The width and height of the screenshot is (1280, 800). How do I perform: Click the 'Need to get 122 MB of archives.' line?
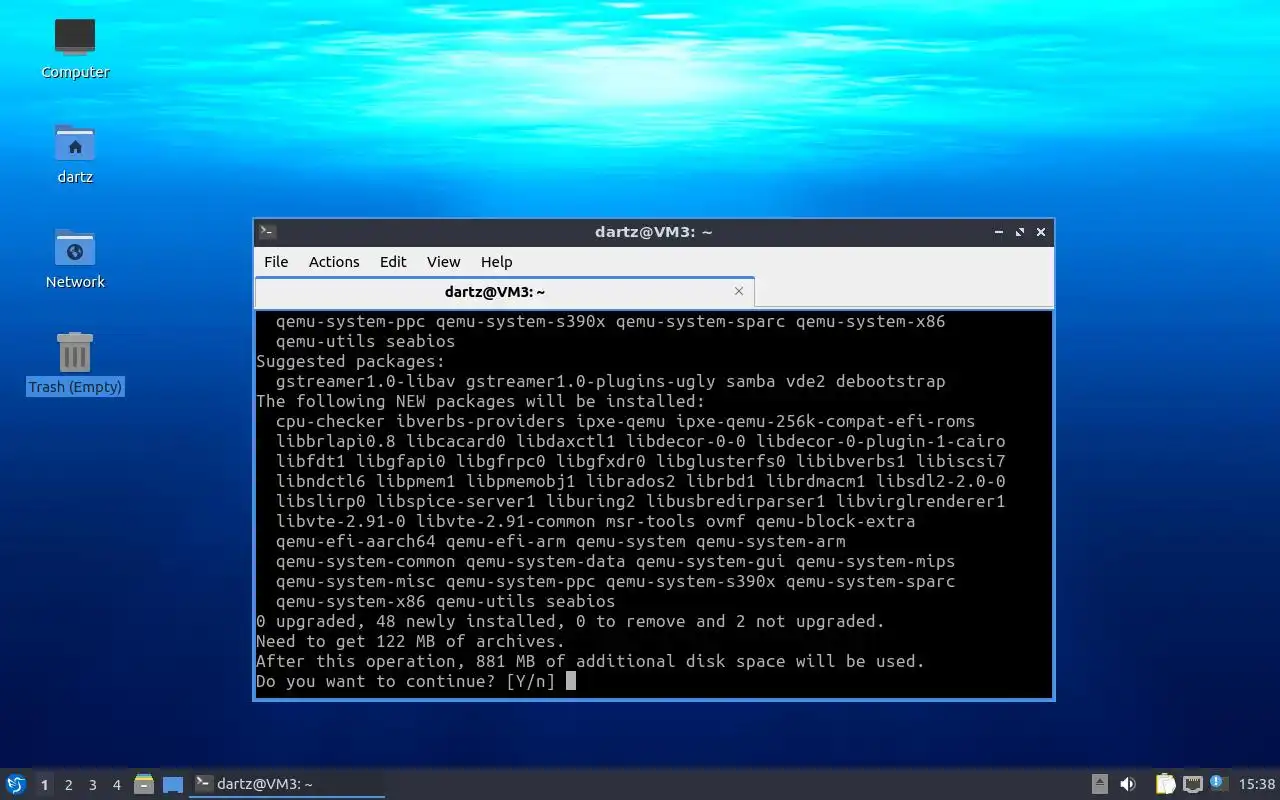411,641
